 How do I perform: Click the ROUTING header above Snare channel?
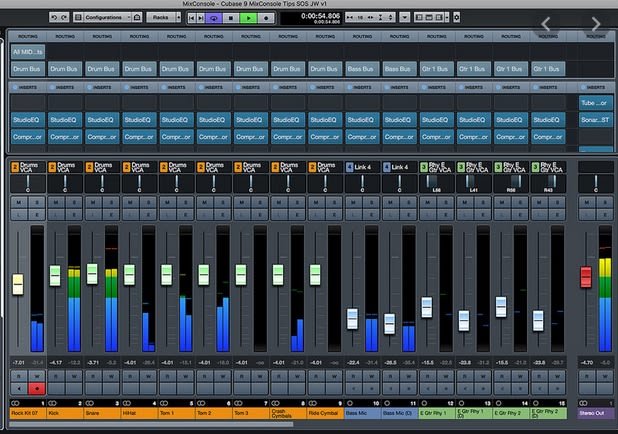(102, 36)
